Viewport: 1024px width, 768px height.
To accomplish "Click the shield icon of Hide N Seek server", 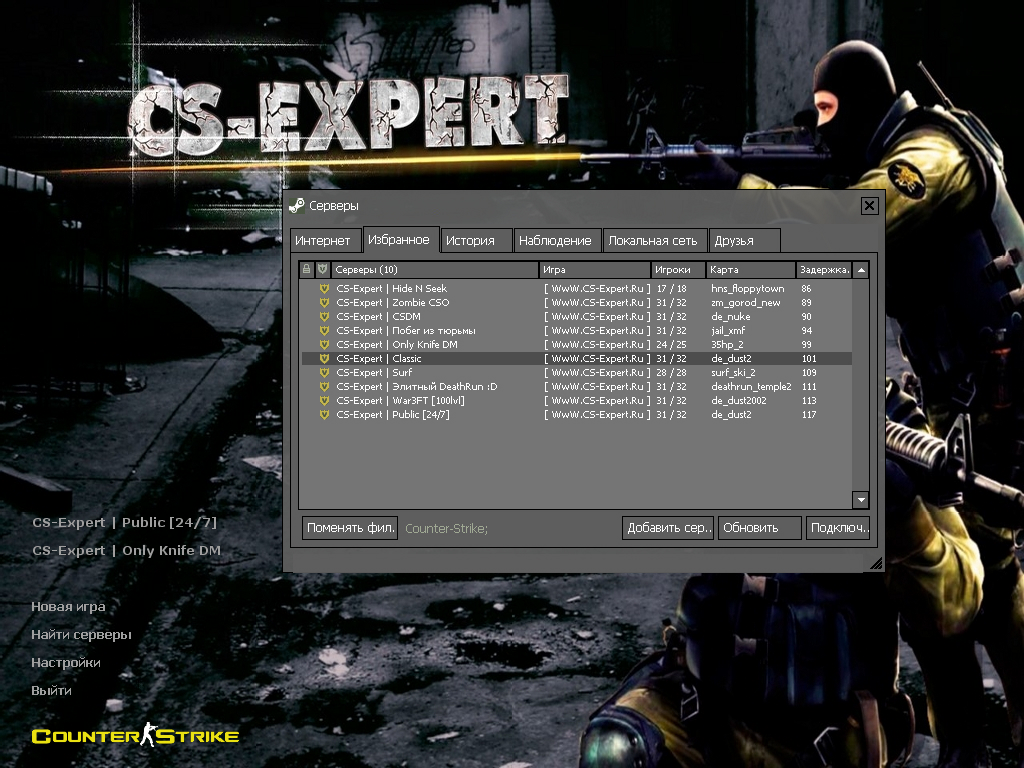I will (x=324, y=289).
